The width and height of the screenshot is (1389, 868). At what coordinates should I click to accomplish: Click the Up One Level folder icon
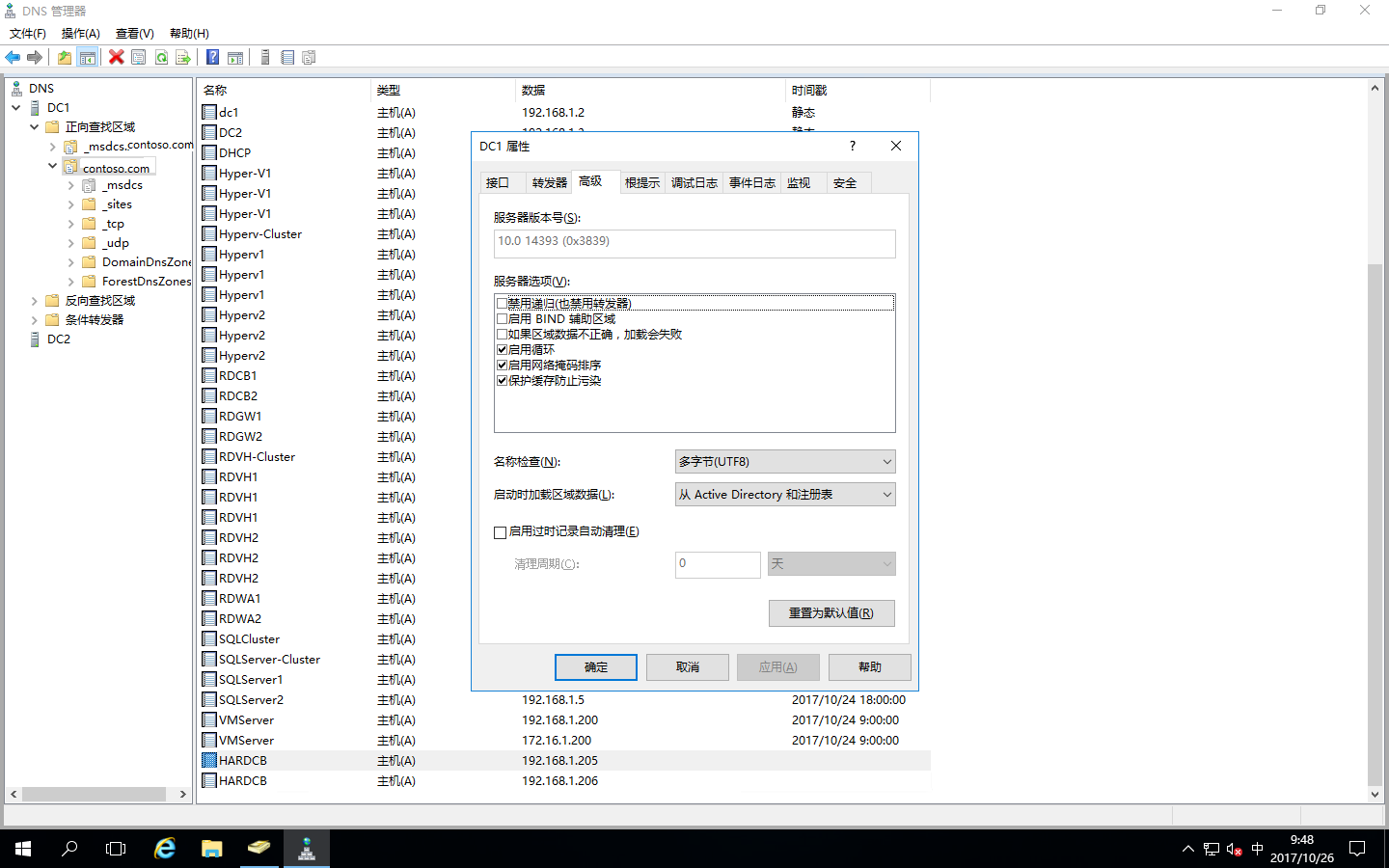pos(64,58)
